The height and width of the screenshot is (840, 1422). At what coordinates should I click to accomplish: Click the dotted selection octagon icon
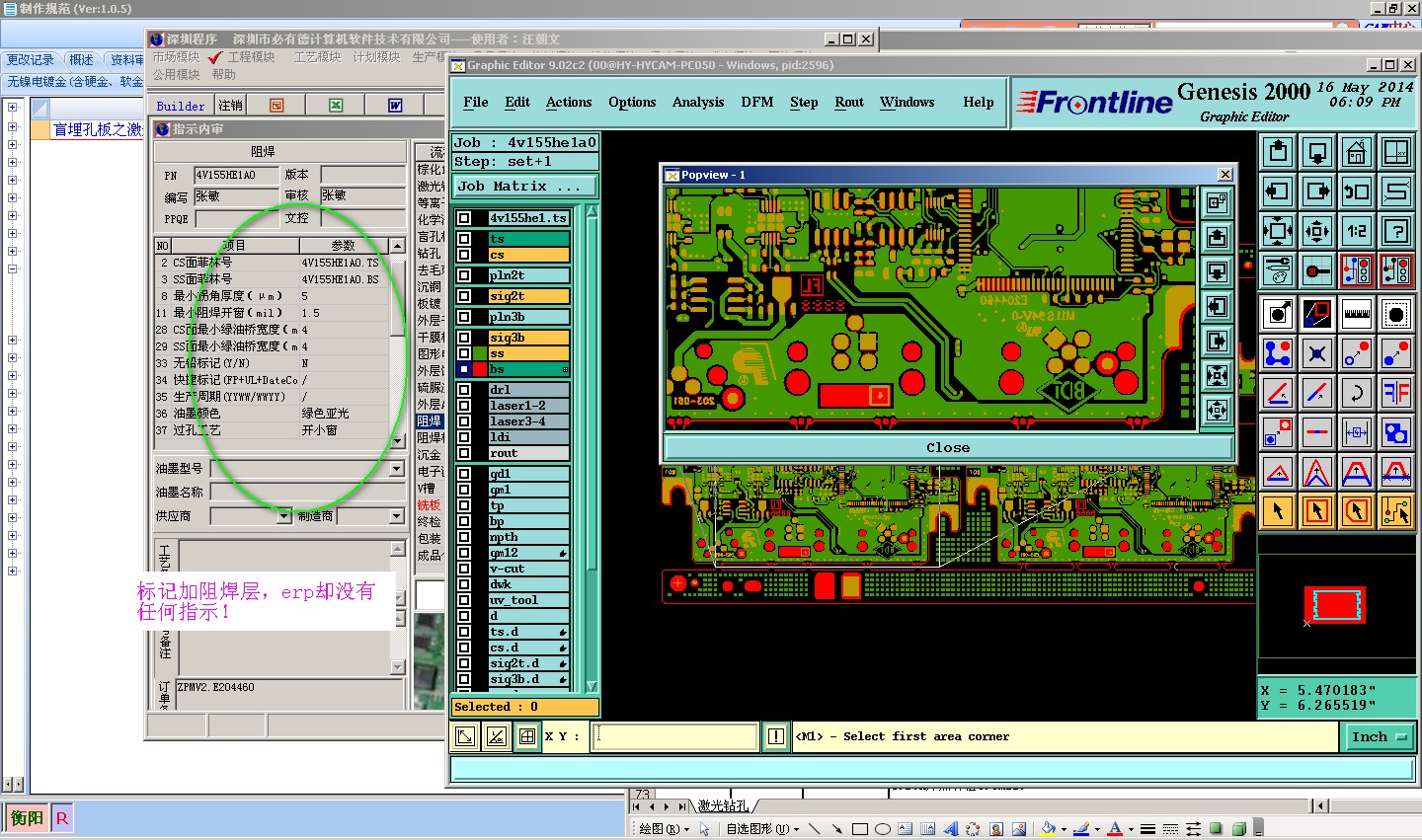(1395, 315)
